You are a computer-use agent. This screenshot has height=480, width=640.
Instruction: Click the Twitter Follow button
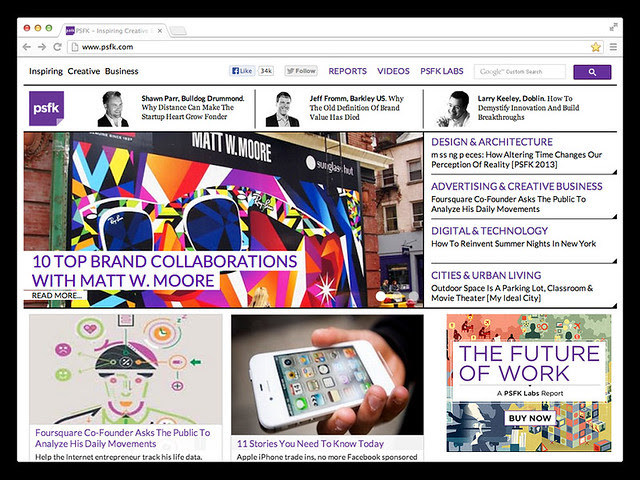301,71
